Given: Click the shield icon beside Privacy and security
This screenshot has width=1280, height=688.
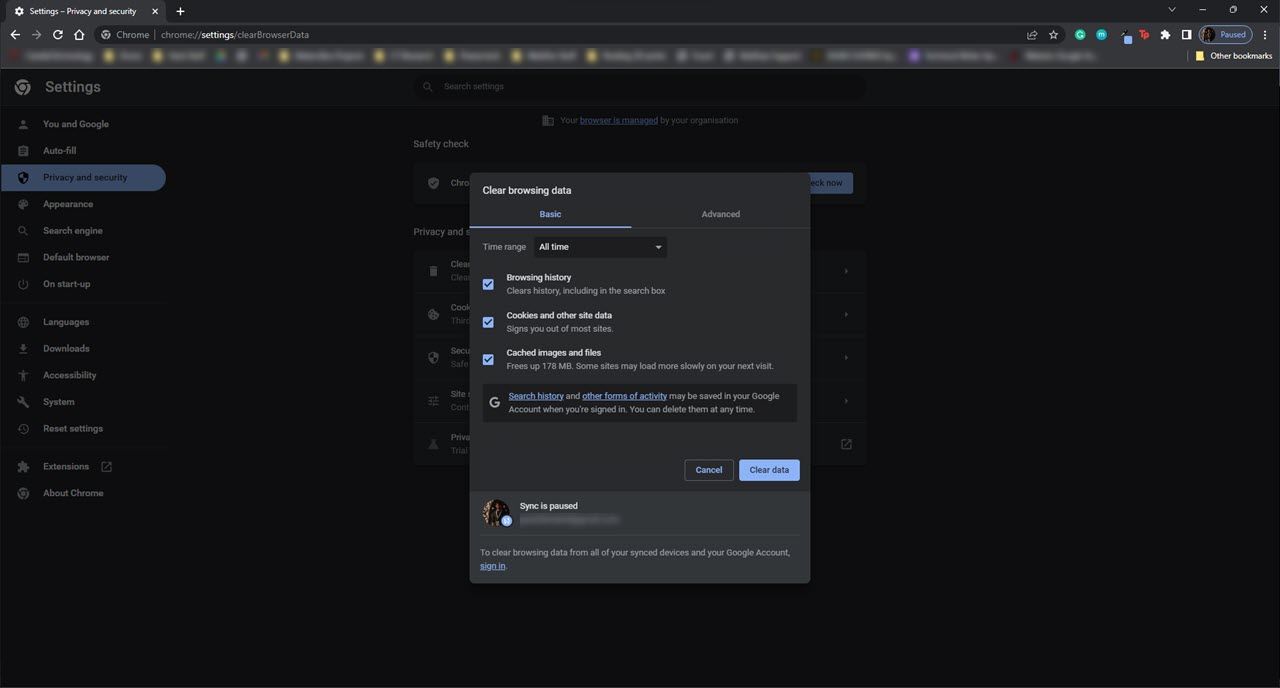Looking at the screenshot, I should click(23, 178).
